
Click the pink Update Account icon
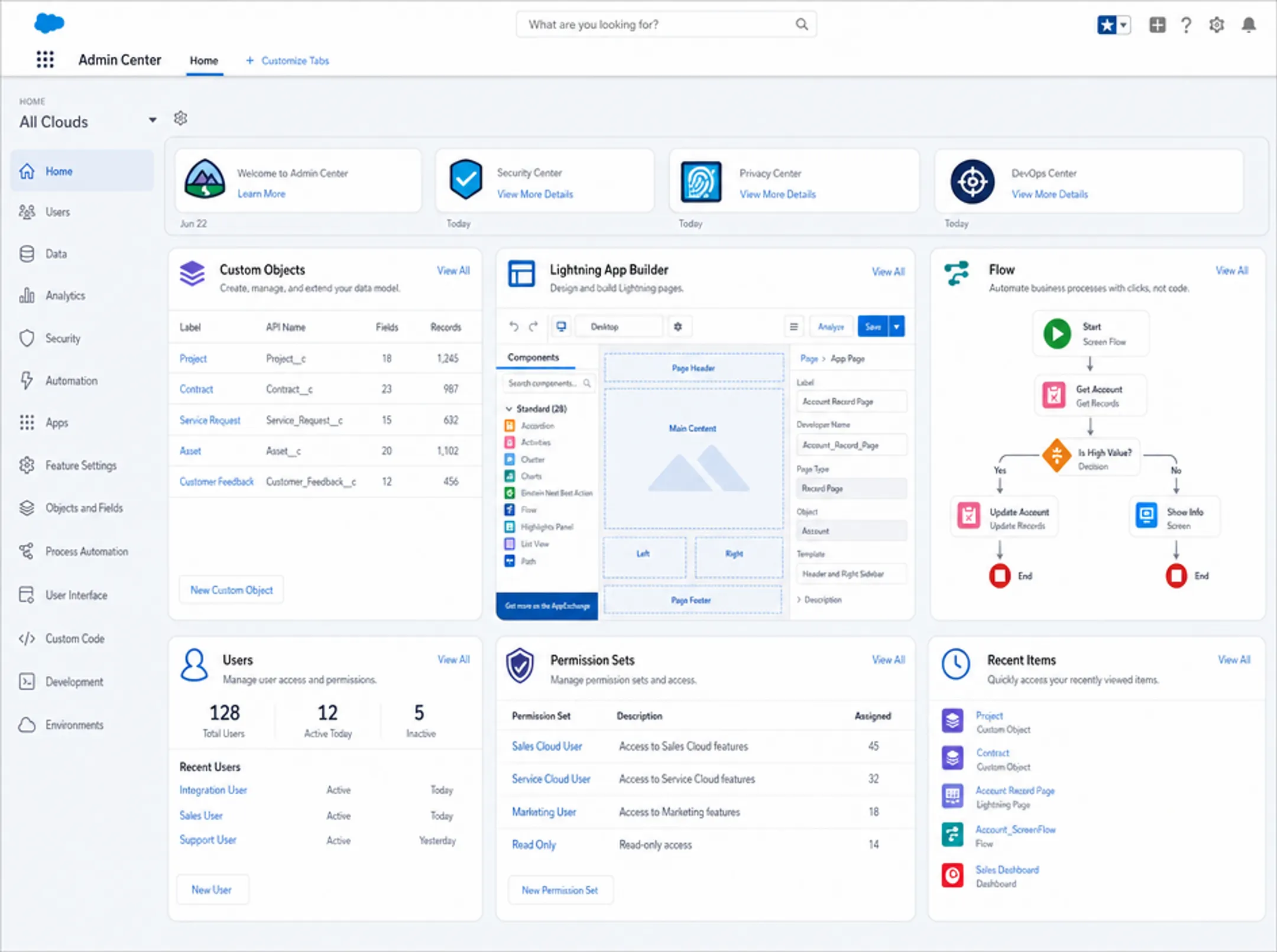969,516
